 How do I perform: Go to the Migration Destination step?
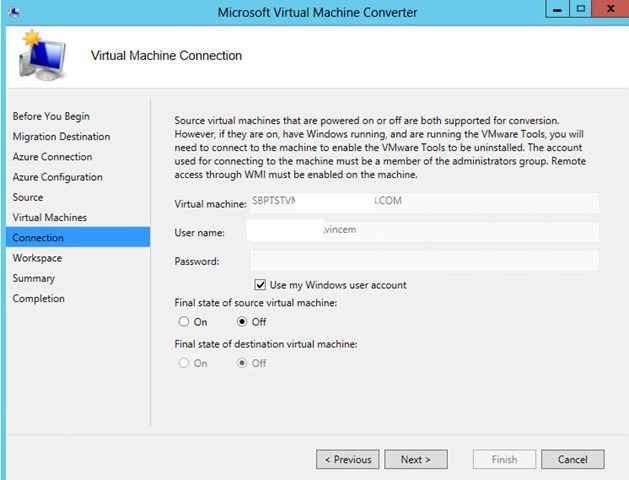click(61, 136)
